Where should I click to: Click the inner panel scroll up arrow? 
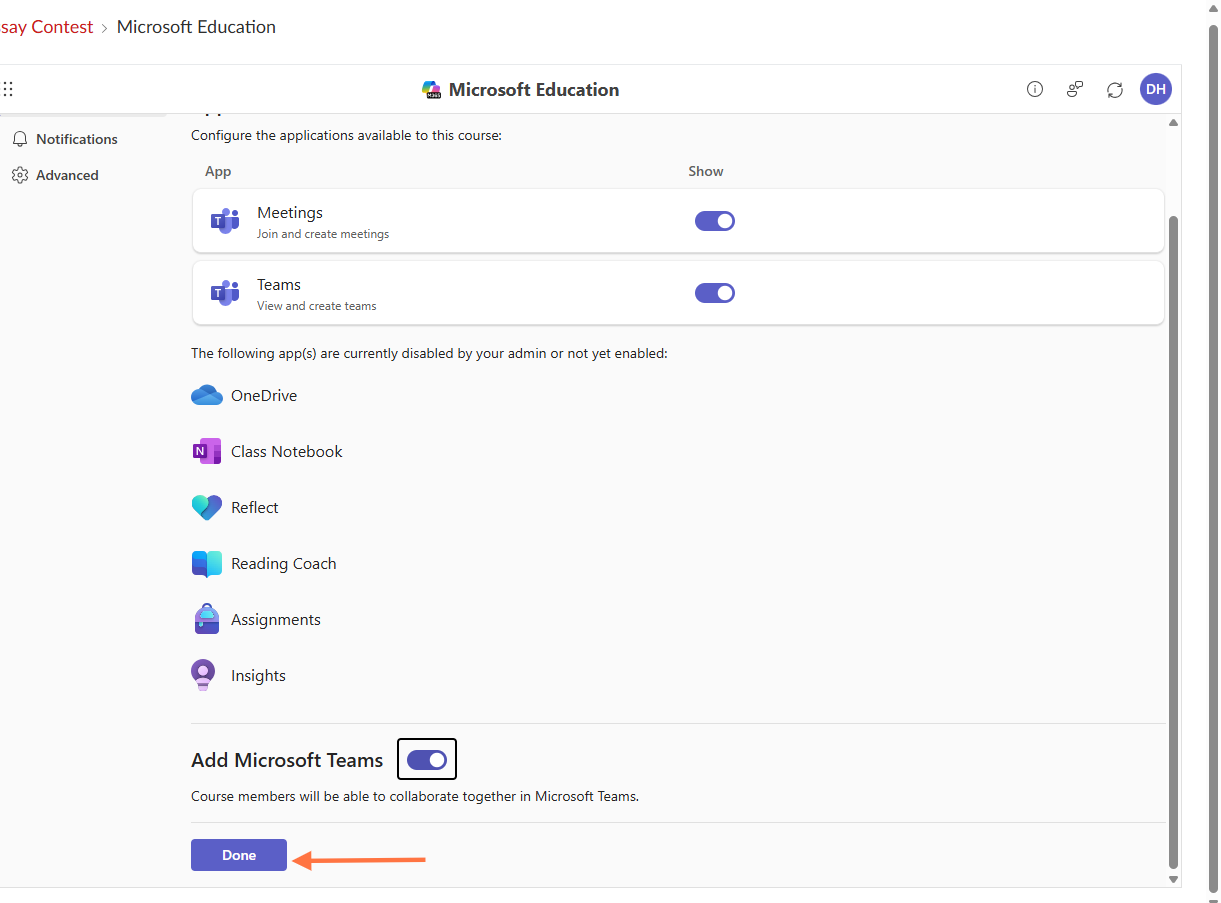pos(1174,122)
